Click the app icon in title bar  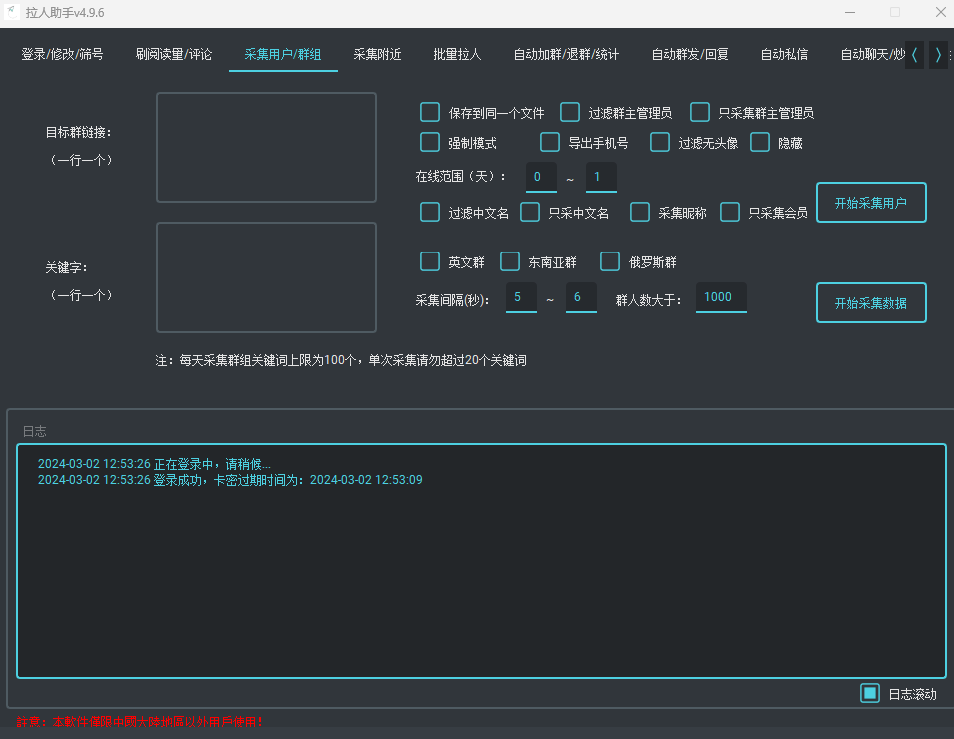tap(12, 12)
